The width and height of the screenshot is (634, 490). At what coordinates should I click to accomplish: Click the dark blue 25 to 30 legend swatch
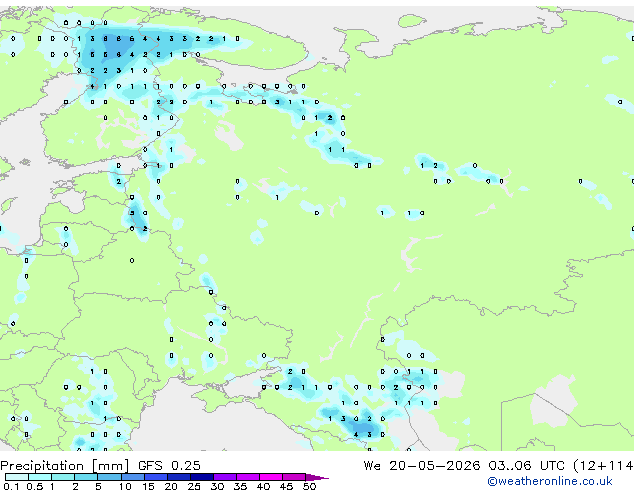pos(202,477)
